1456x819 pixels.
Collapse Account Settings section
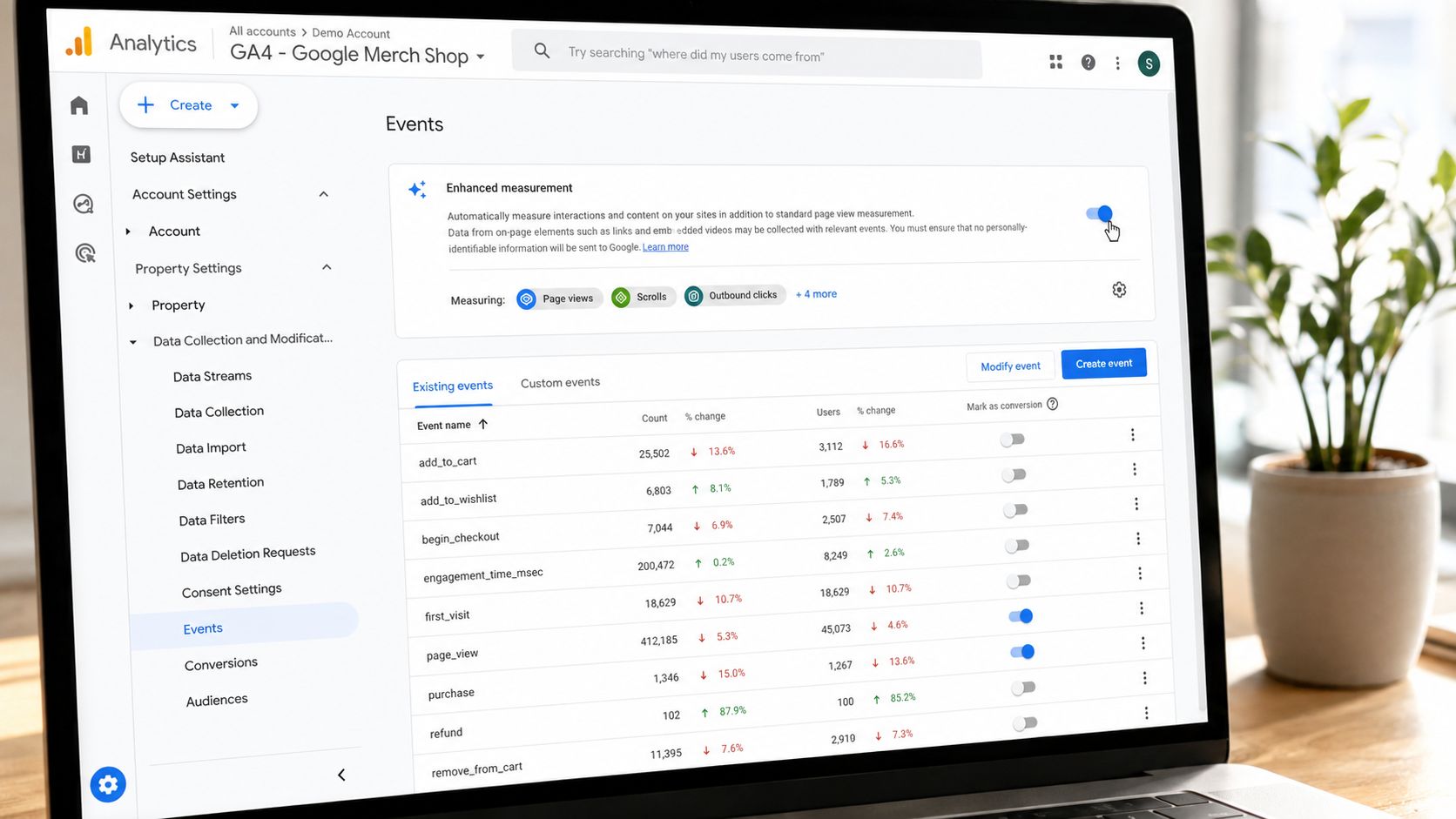point(323,194)
